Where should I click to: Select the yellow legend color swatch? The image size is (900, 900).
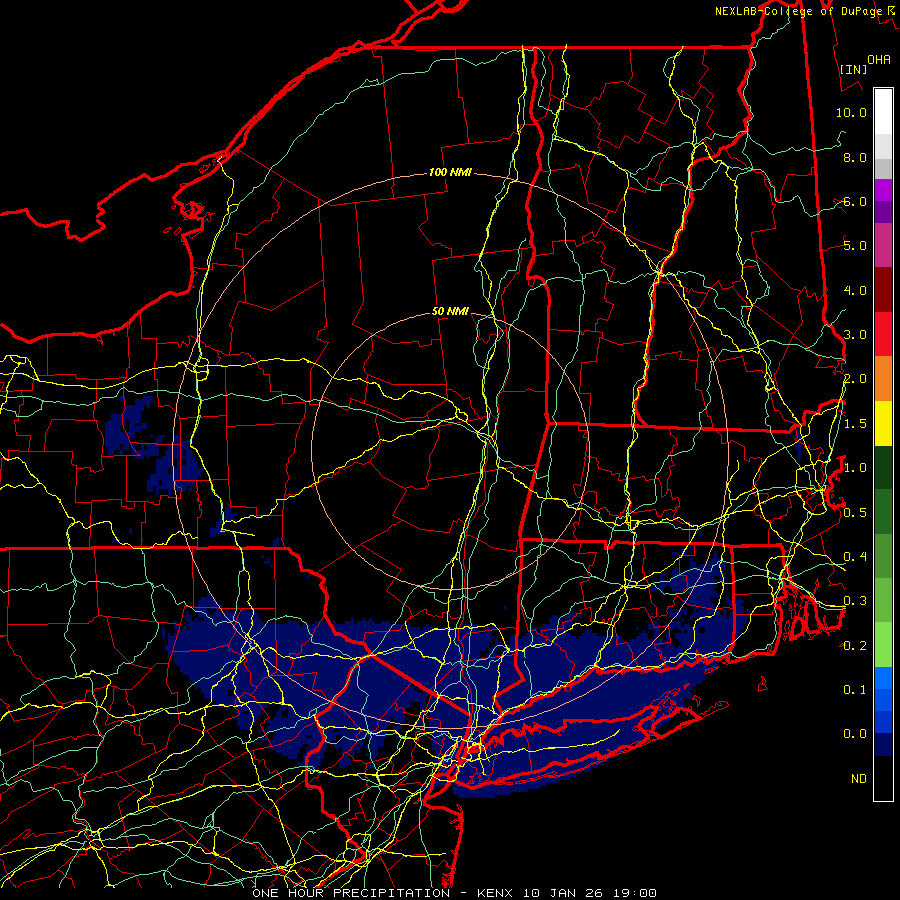(883, 424)
